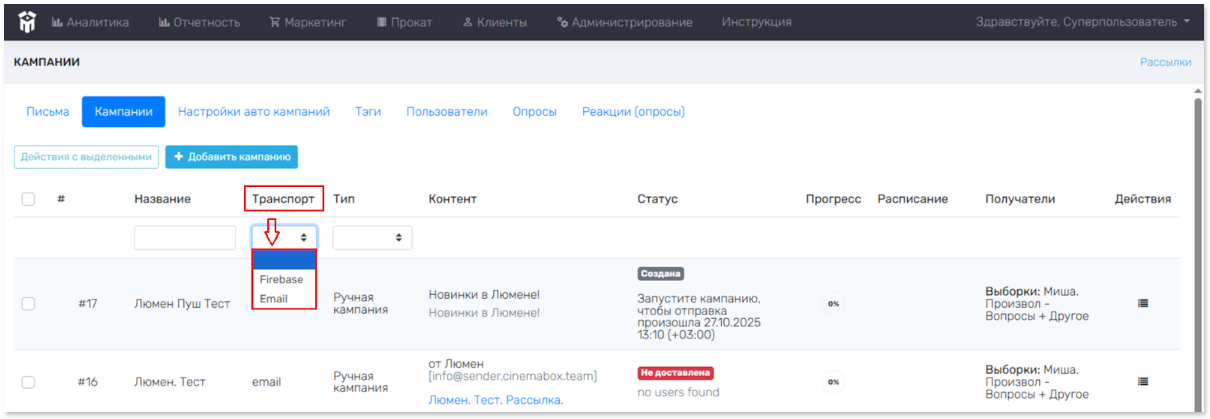Follow the Рассылки link
This screenshot has height=419, width=1210.
click(x=1165, y=62)
